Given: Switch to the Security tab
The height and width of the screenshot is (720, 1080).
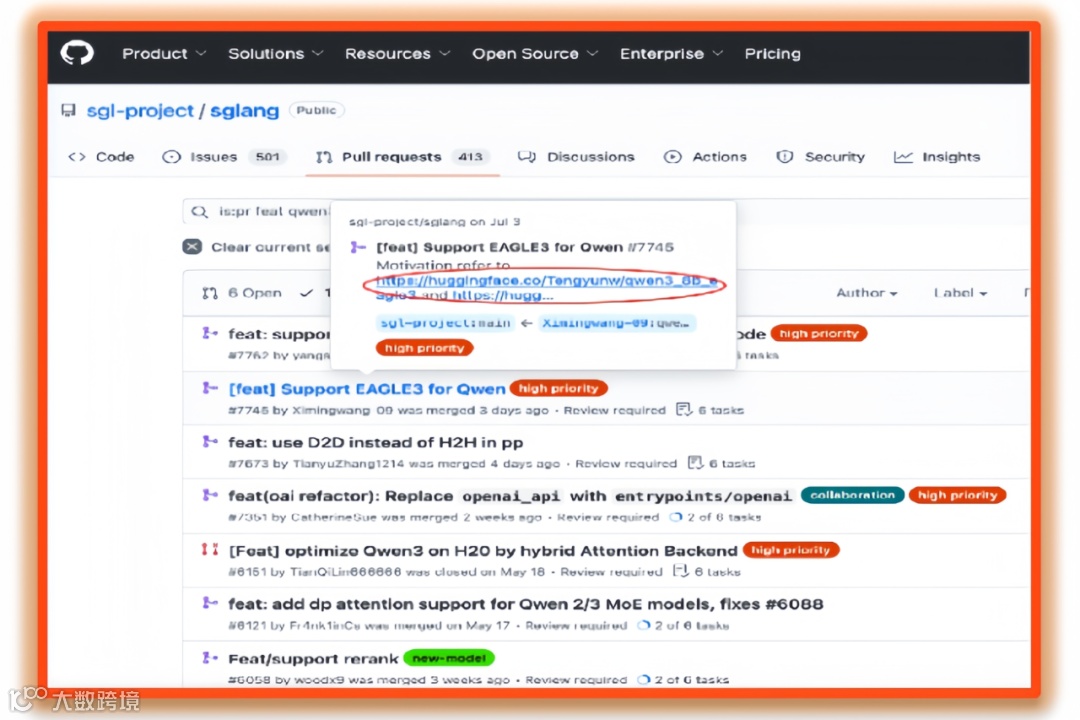Looking at the screenshot, I should point(820,157).
